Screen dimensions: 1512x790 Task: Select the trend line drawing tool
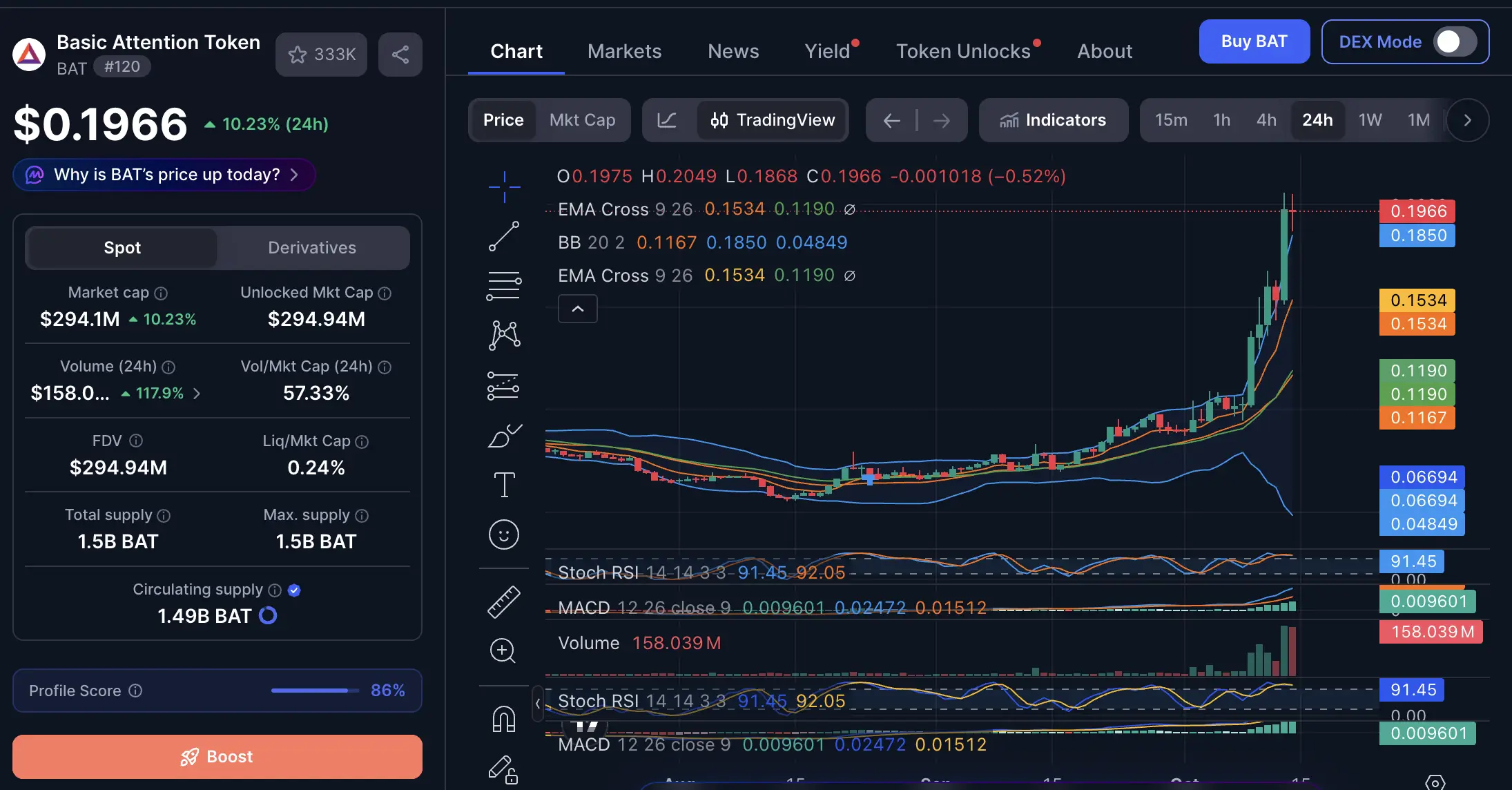coord(504,237)
